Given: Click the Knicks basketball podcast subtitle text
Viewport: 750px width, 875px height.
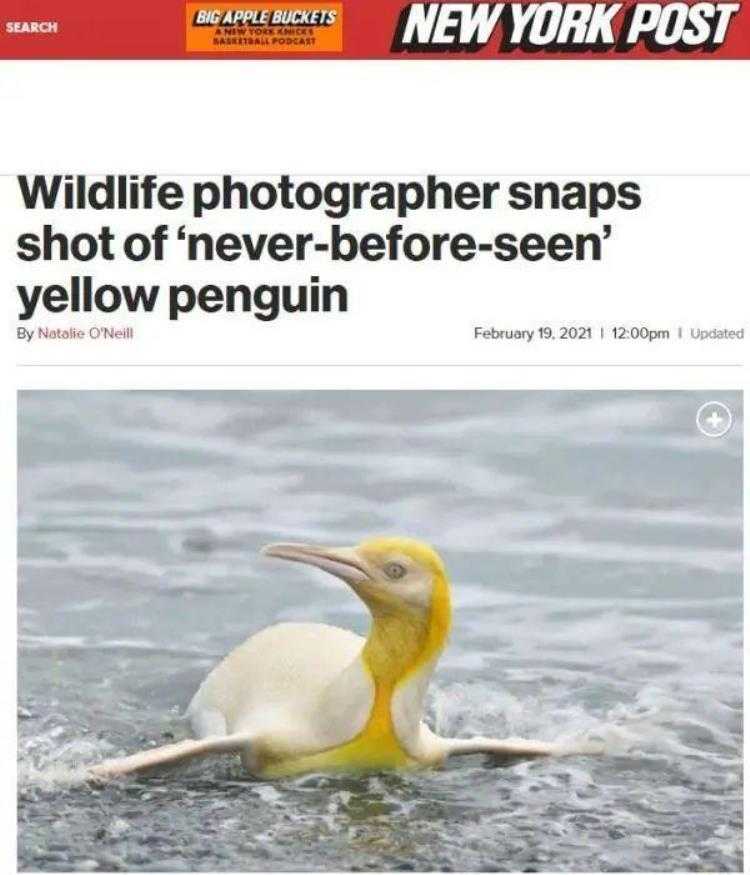Looking at the screenshot, I should coord(264,37).
